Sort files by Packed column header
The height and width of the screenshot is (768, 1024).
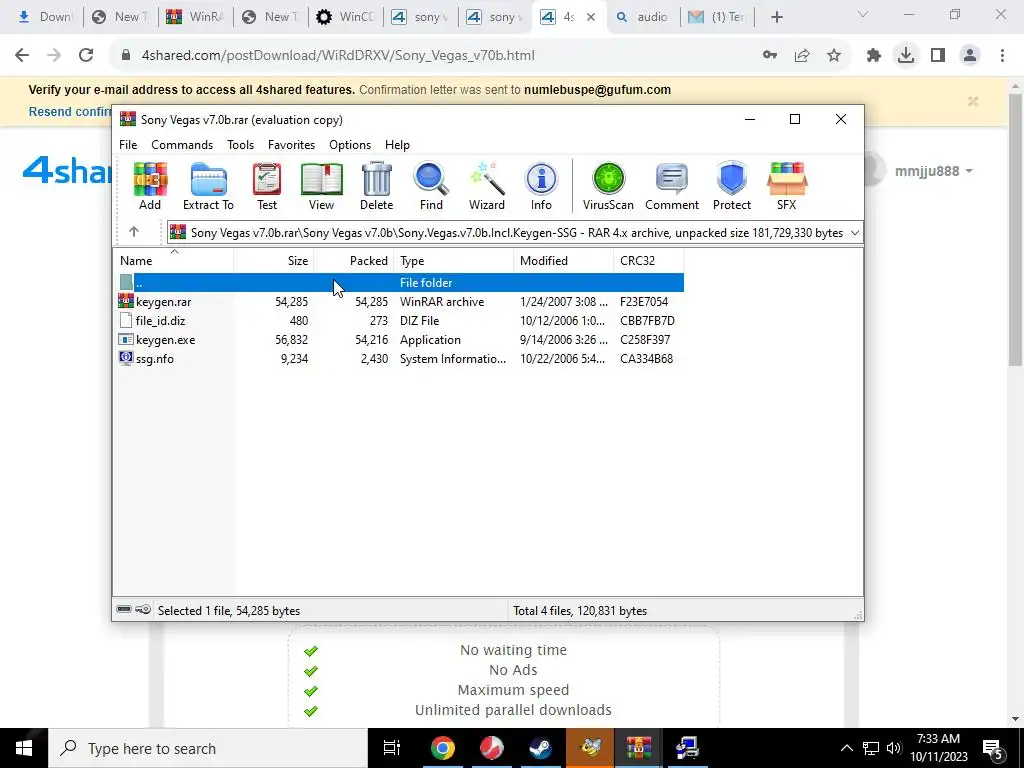pyautogui.click(x=353, y=261)
